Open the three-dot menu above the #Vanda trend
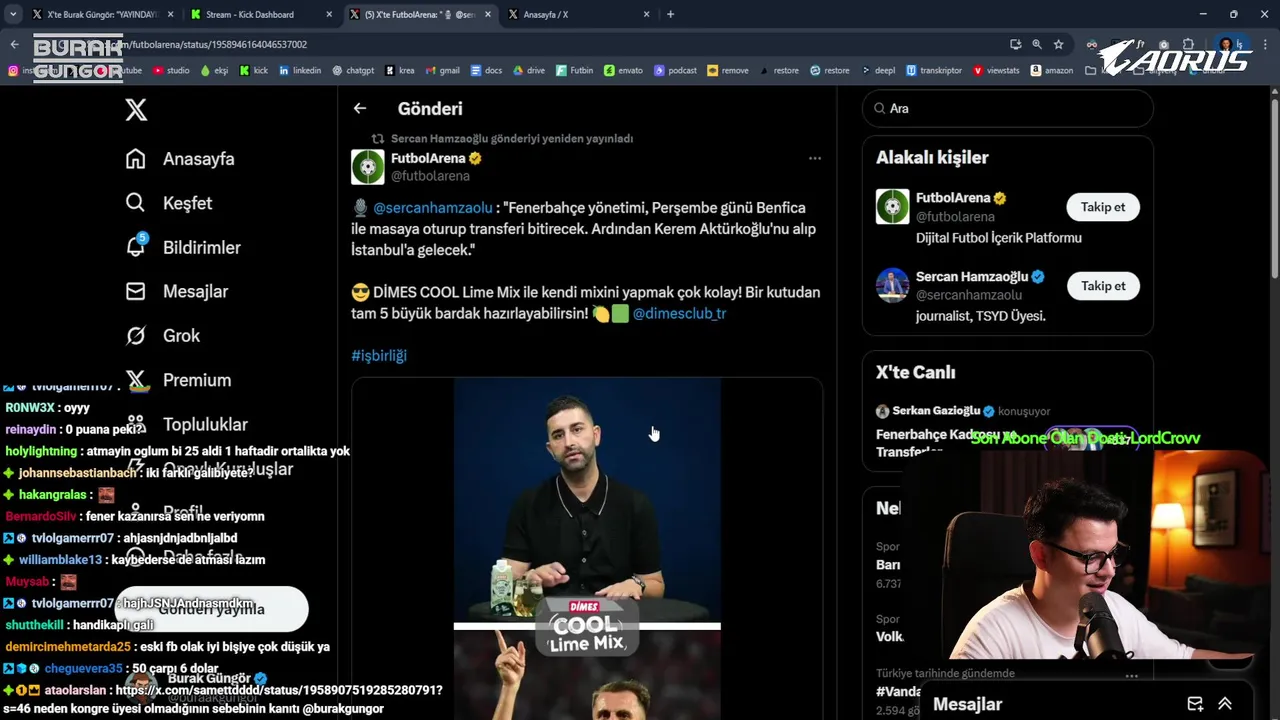Image resolution: width=1280 pixels, height=720 pixels. pos(1131,675)
